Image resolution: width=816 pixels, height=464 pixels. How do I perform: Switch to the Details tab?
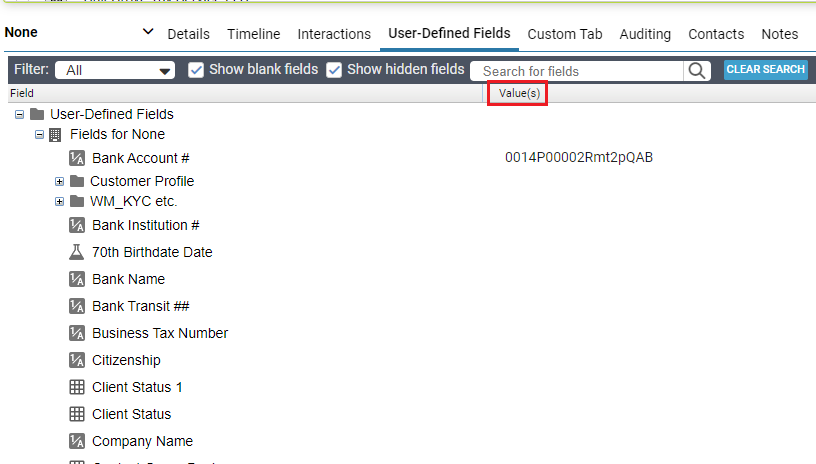point(188,34)
